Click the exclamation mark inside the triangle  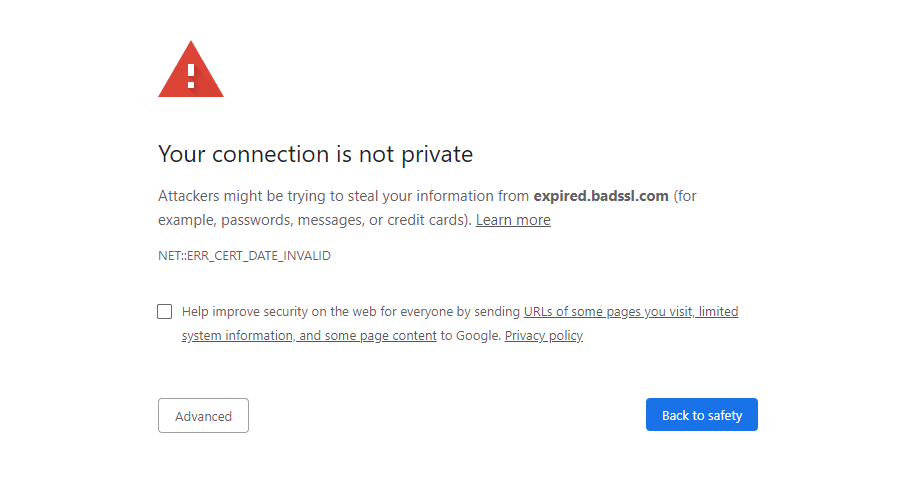[191, 75]
